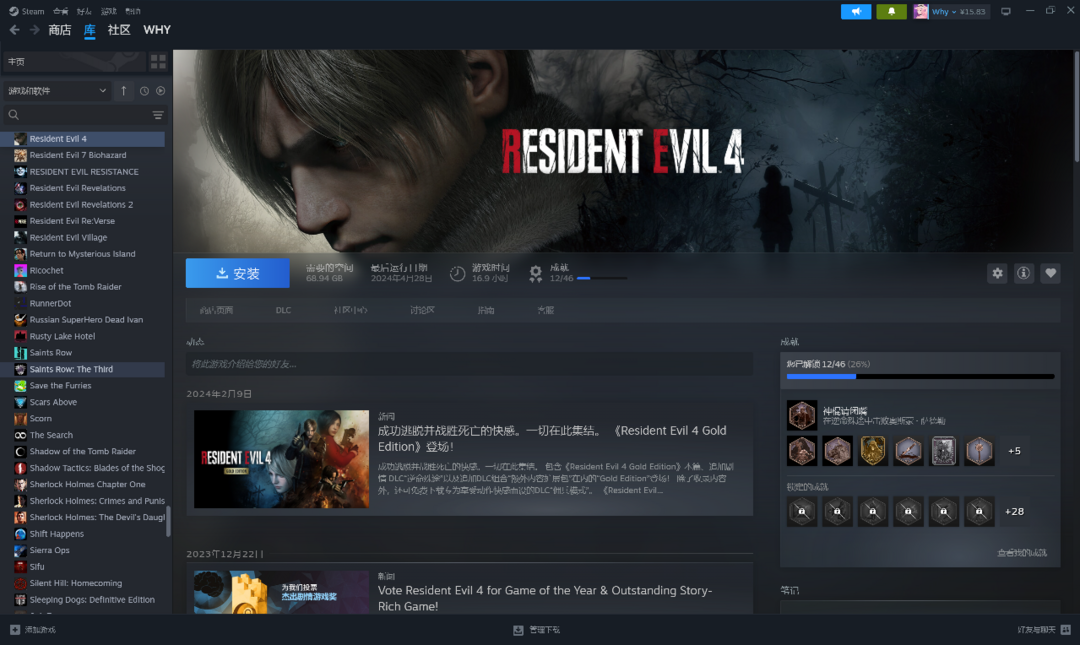Open the WHY profile tab
1080x645 pixels.
pos(157,30)
